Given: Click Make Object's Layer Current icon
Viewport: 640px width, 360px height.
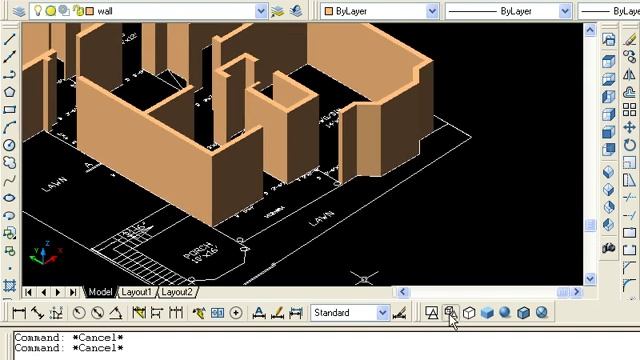Looking at the screenshot, I should 278,11.
